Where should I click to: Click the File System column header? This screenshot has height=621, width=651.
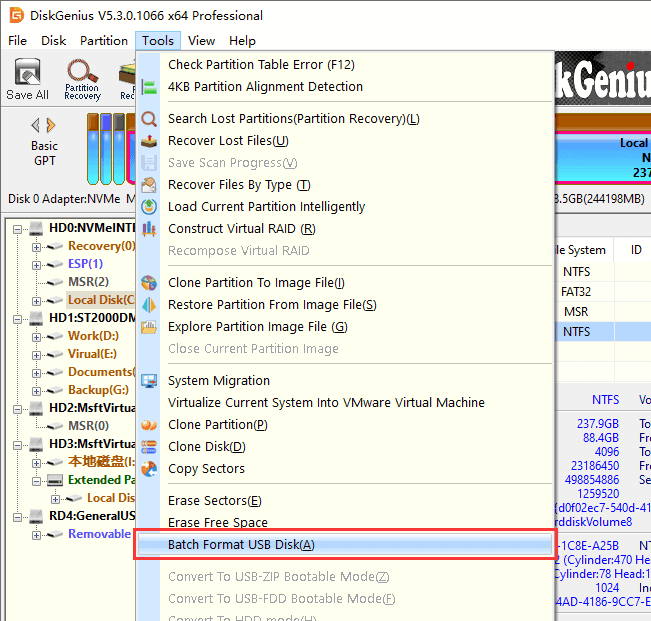[x=580, y=250]
